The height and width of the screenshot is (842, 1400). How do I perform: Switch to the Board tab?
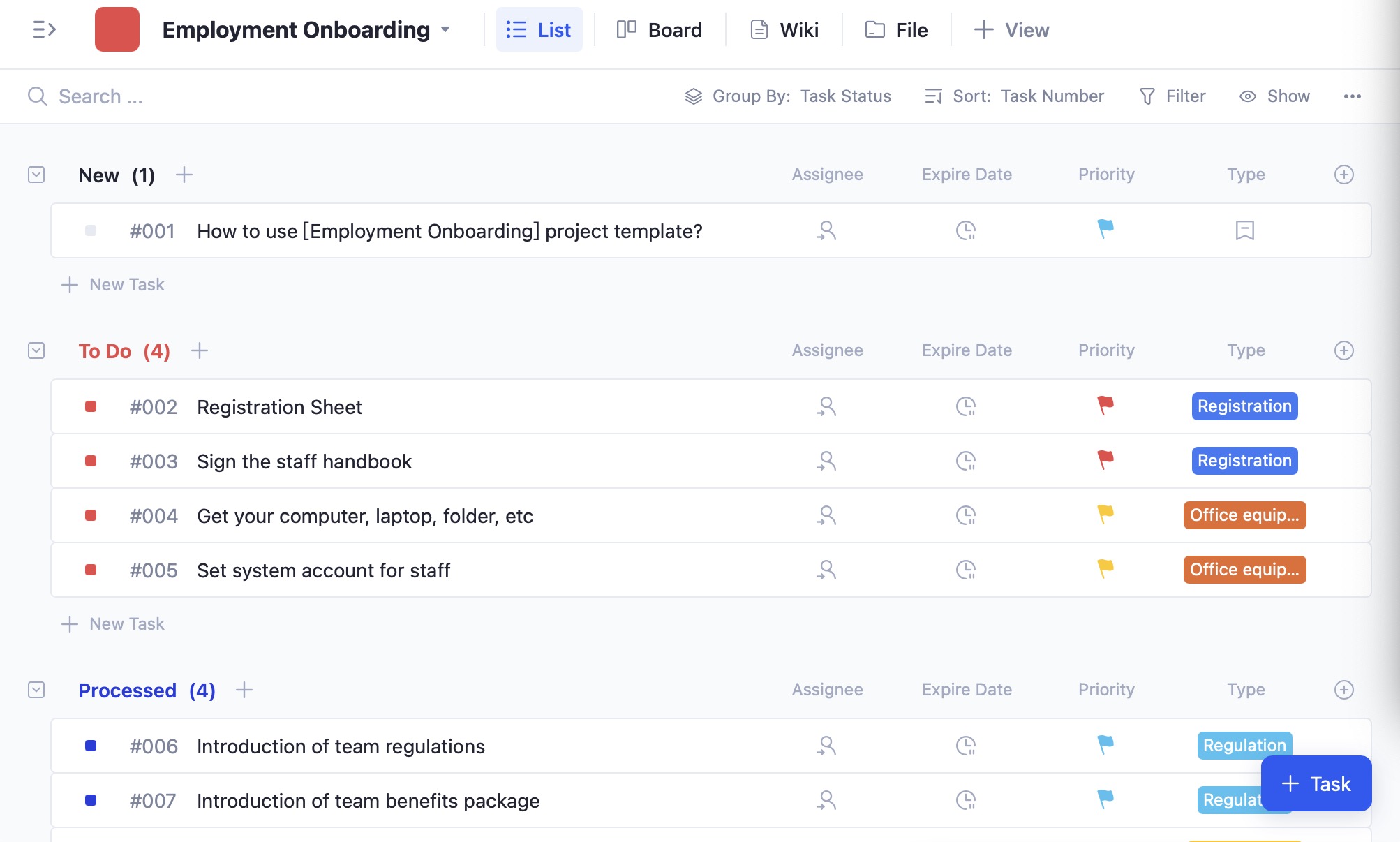coord(660,30)
